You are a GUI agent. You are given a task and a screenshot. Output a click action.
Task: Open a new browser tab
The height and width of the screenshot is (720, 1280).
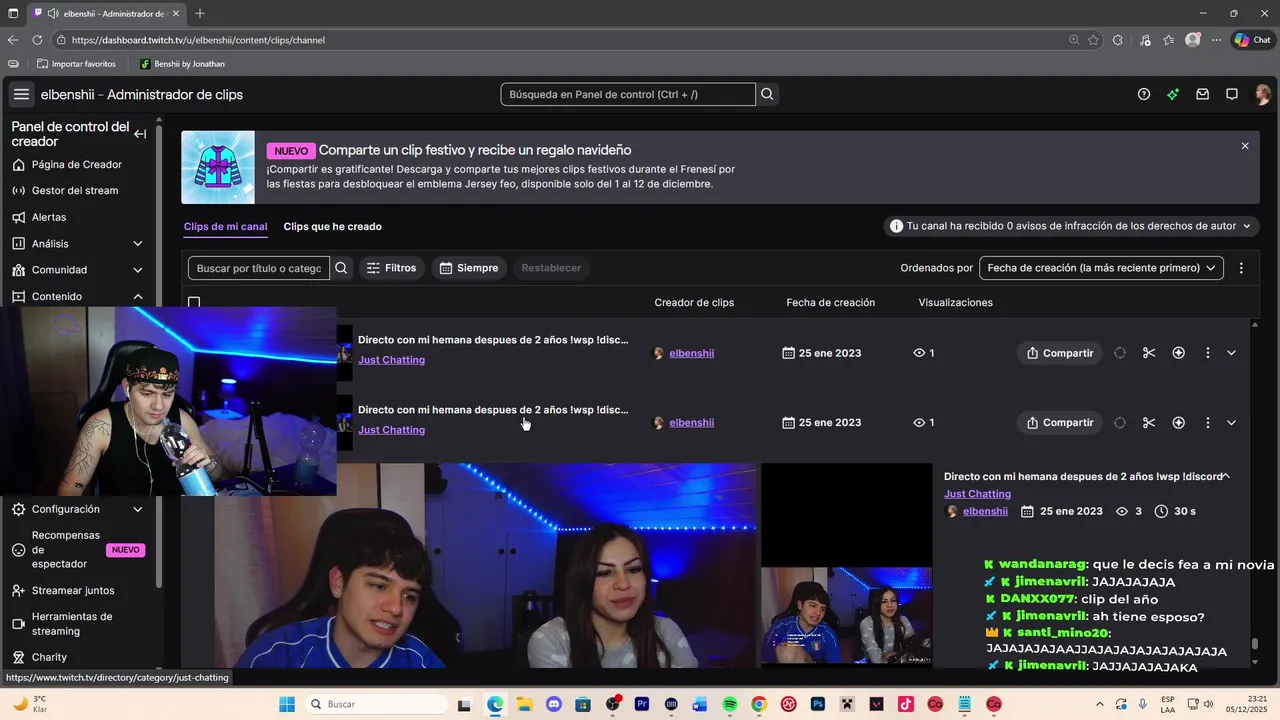click(200, 14)
